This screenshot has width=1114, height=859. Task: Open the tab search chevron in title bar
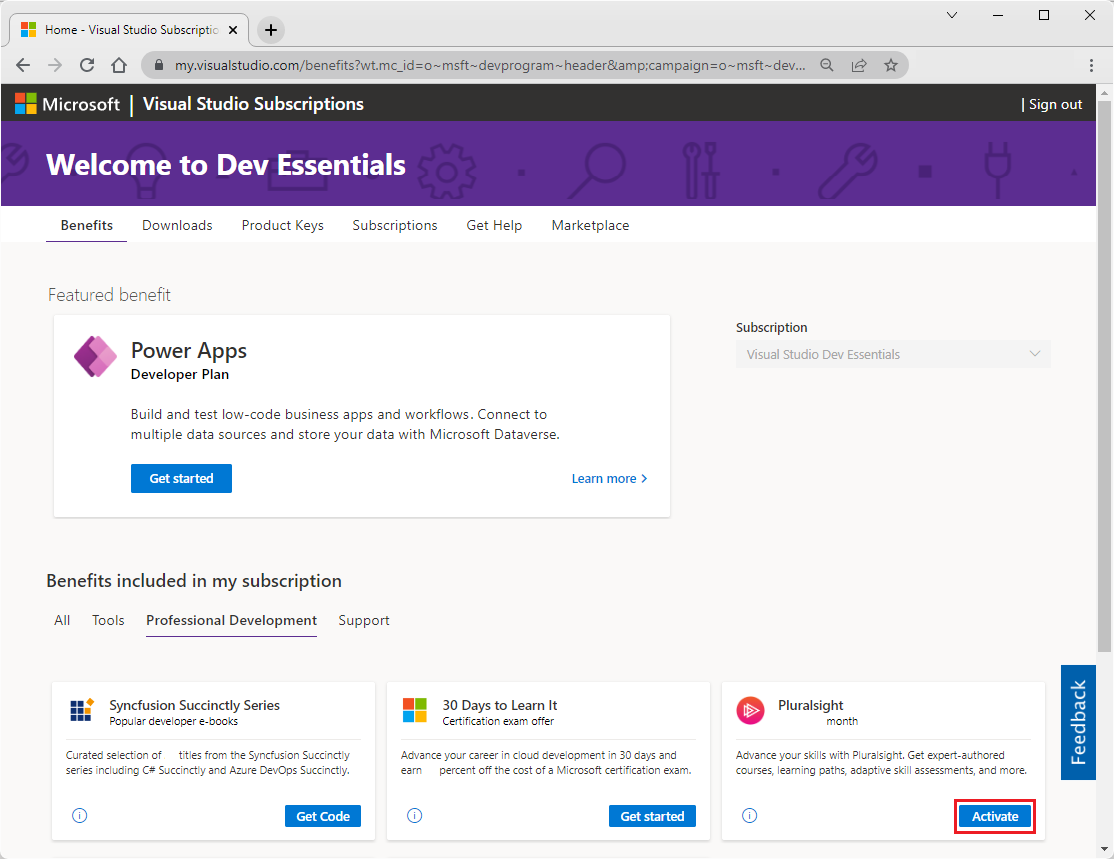point(951,15)
